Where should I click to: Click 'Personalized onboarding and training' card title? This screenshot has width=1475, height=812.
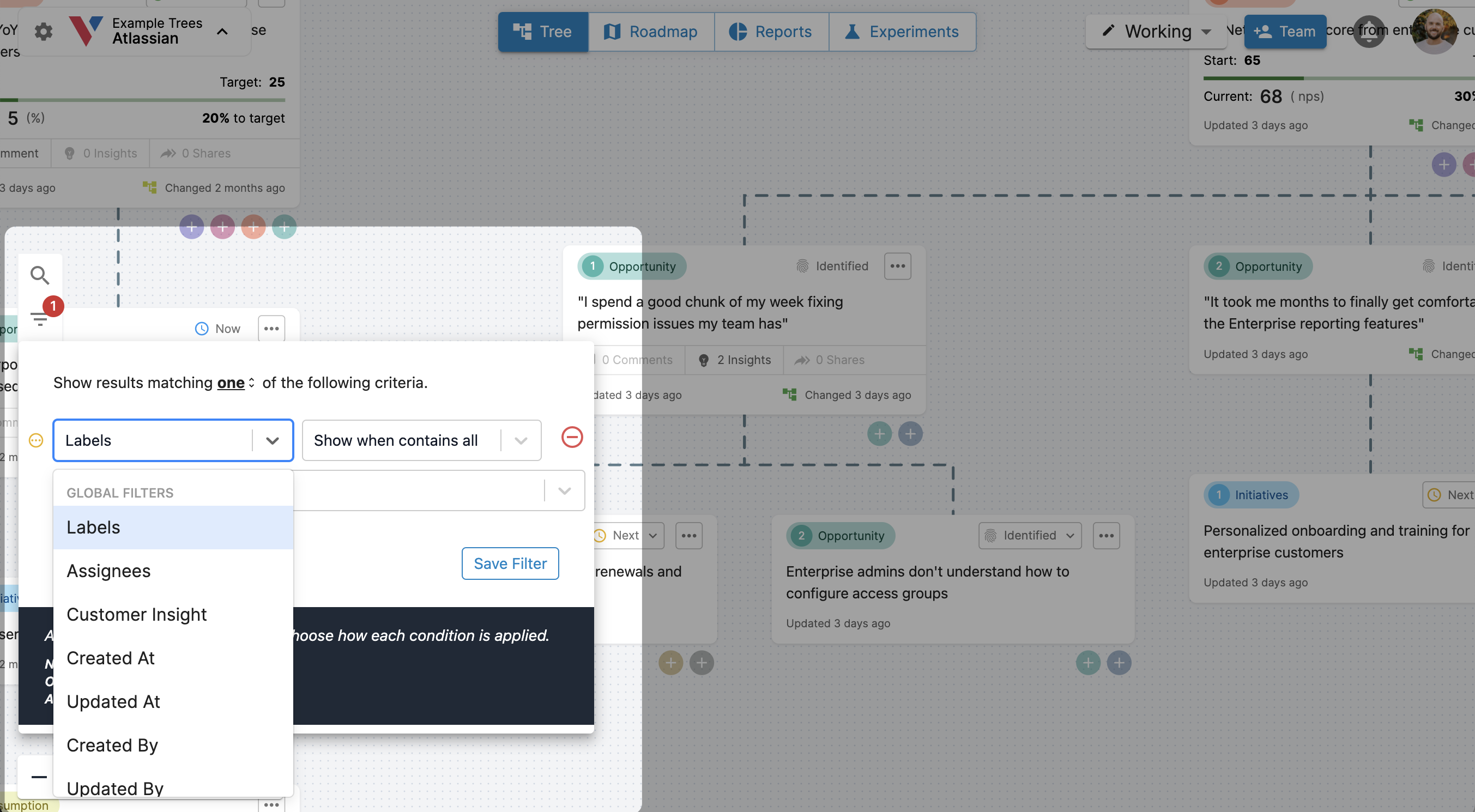pos(1337,542)
